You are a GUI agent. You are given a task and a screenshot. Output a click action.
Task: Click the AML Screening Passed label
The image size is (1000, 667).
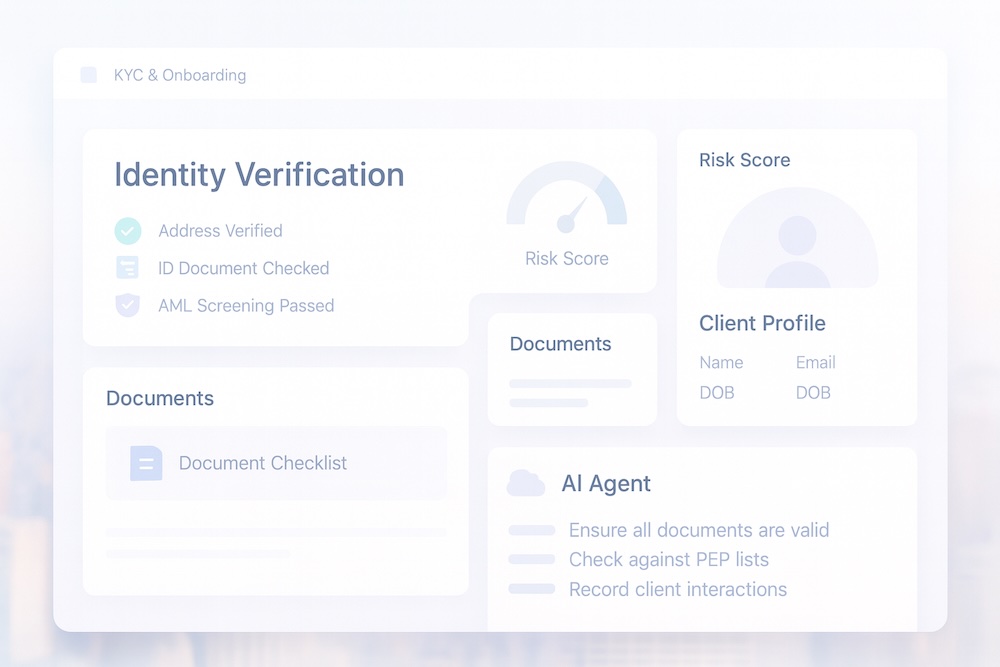click(246, 306)
